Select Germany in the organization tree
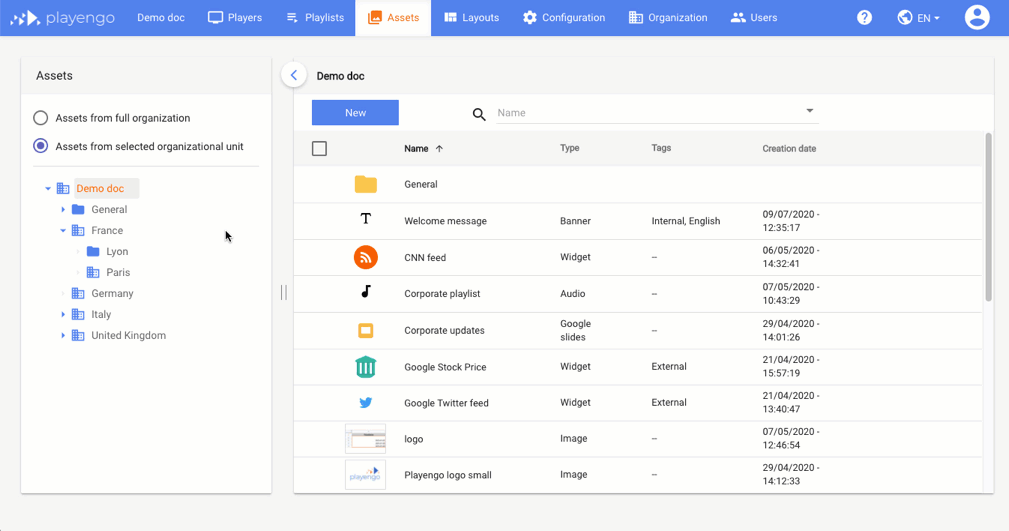This screenshot has height=531, width=1009. 112,293
